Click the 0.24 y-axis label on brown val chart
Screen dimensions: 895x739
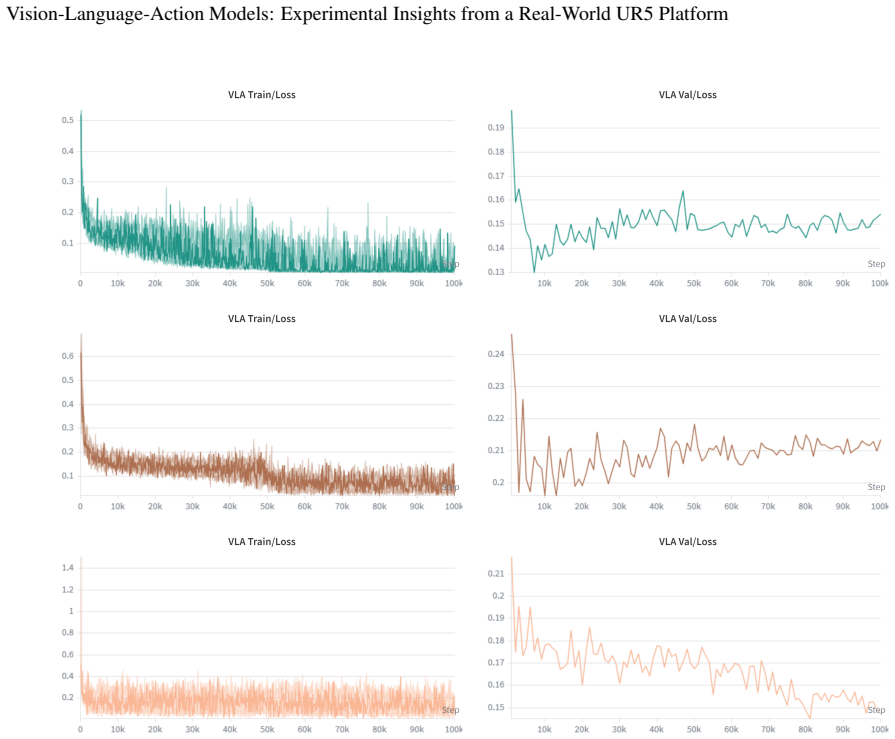pos(496,354)
